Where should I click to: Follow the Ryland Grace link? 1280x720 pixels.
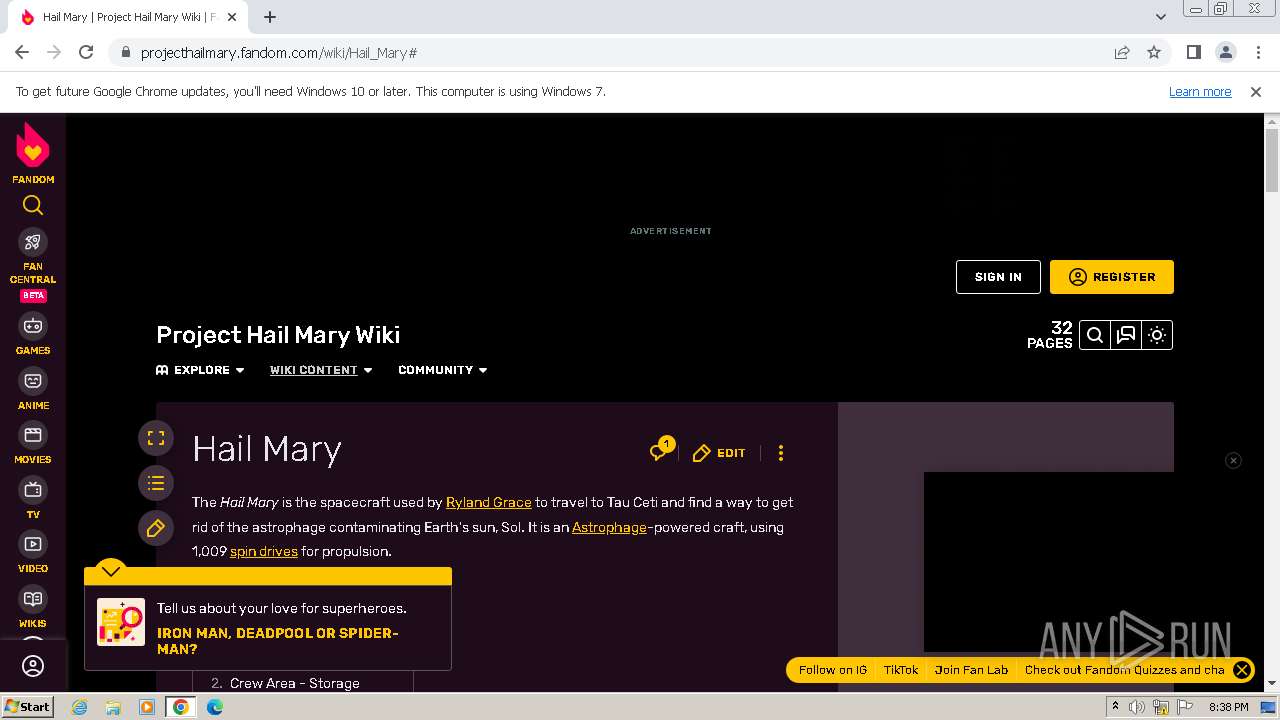point(489,502)
